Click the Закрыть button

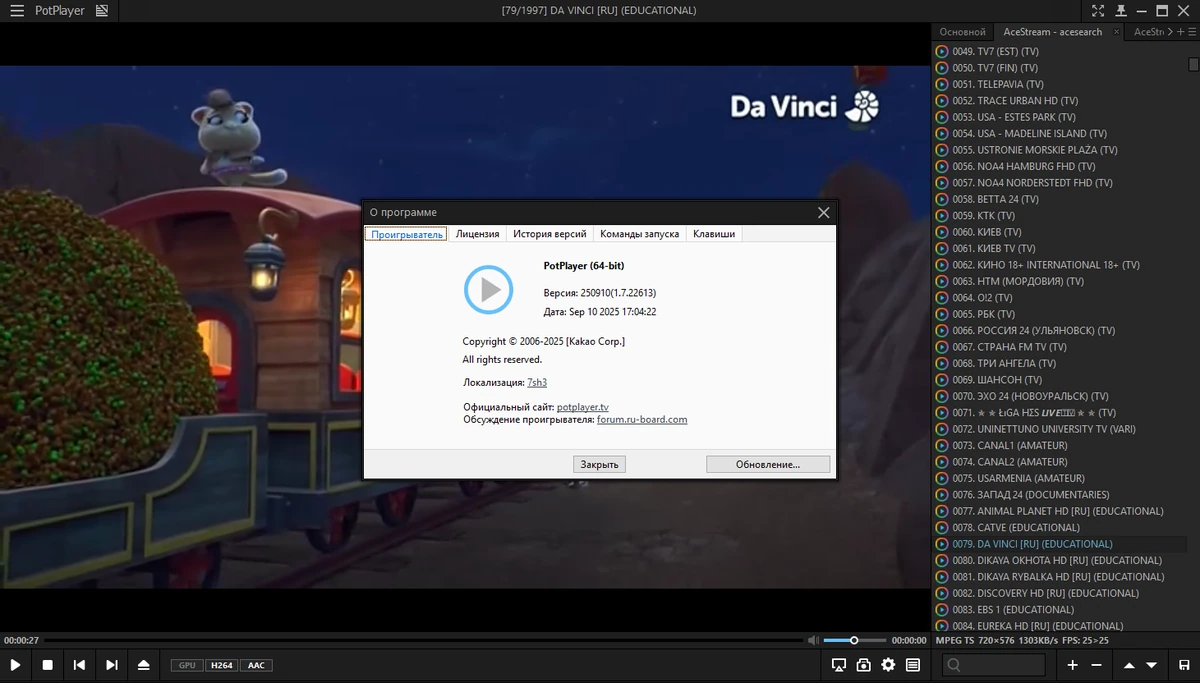599,464
